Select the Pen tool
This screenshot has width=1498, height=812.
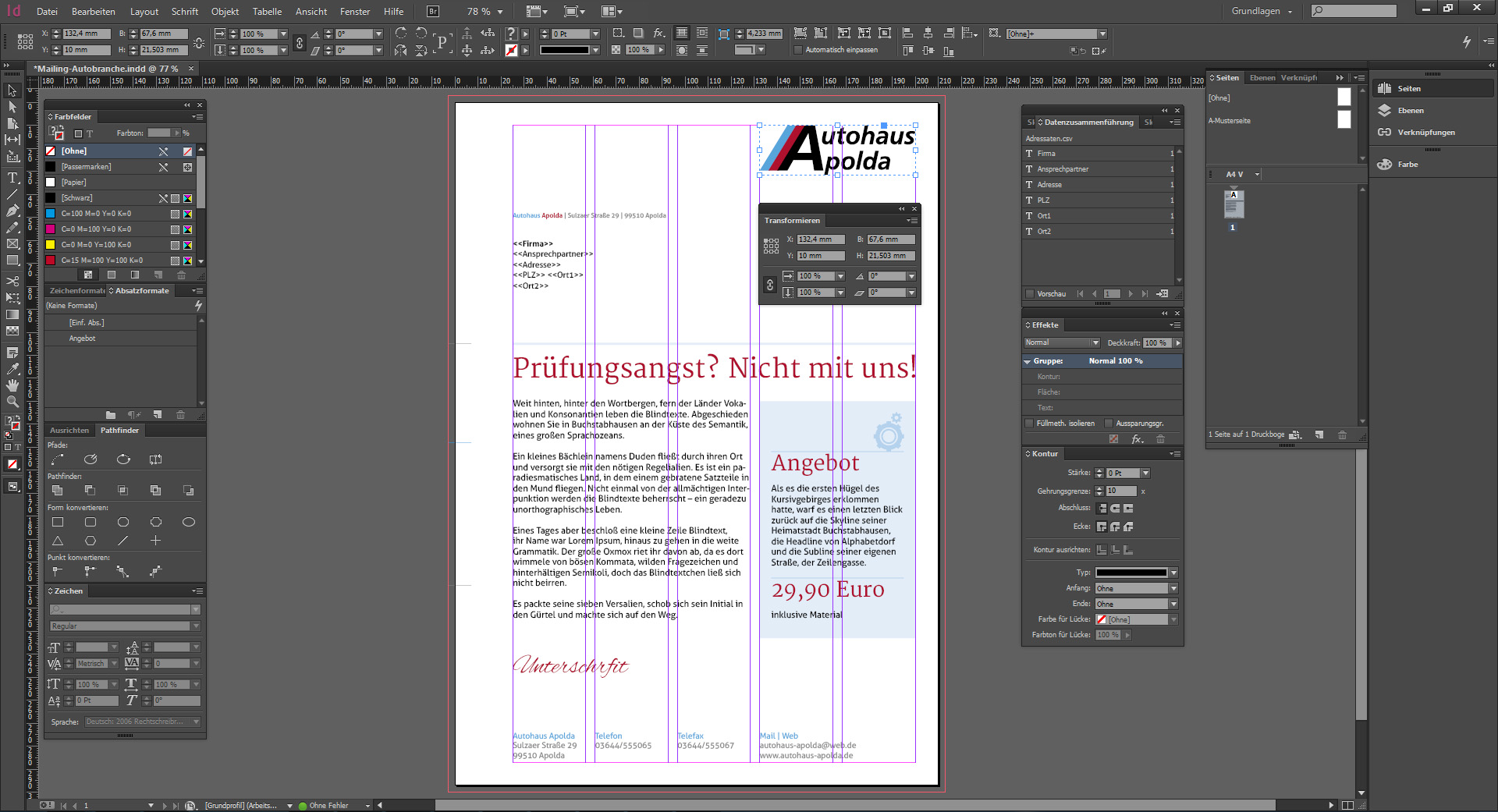click(x=12, y=208)
